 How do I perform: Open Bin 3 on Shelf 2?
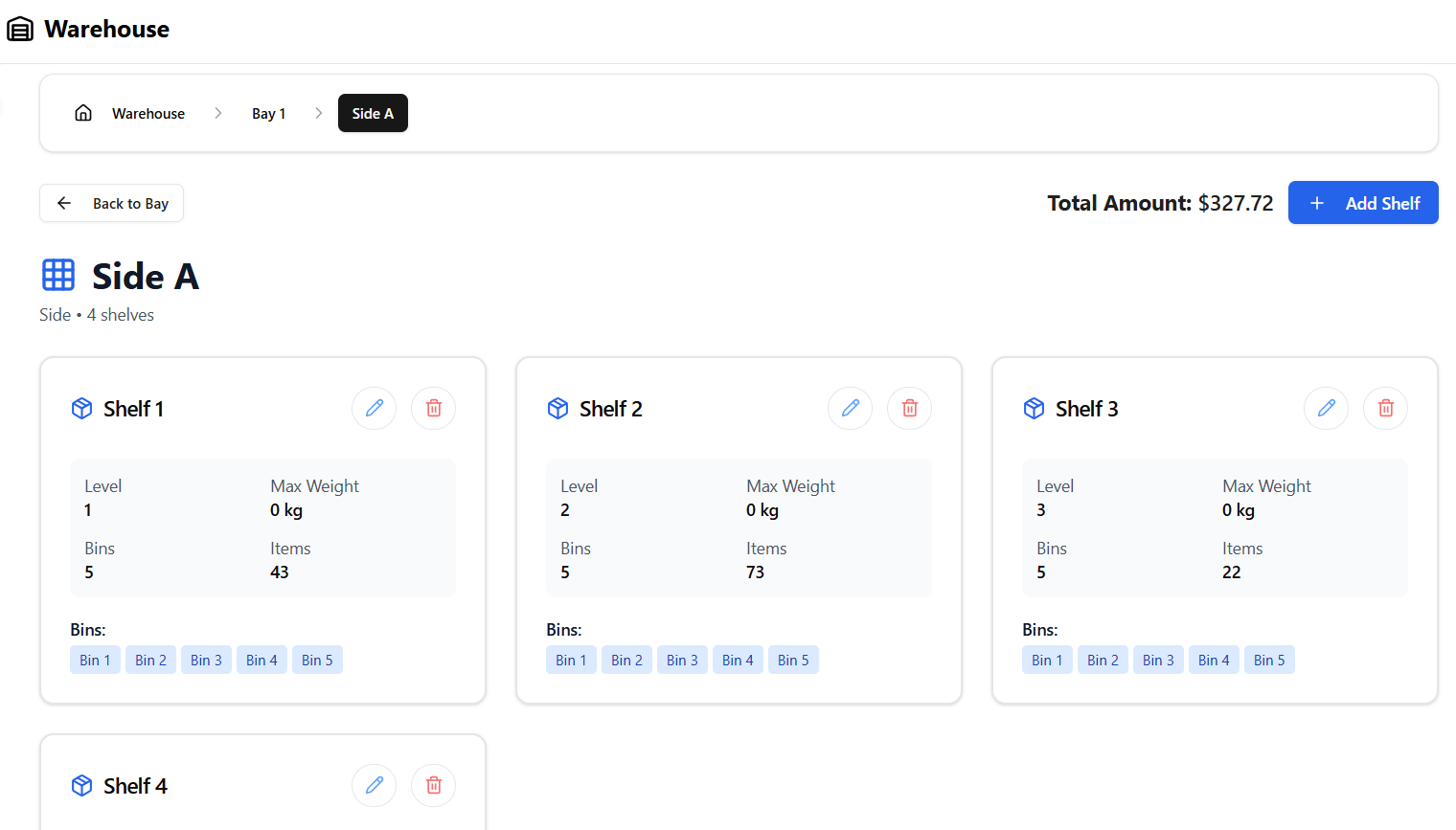[682, 660]
